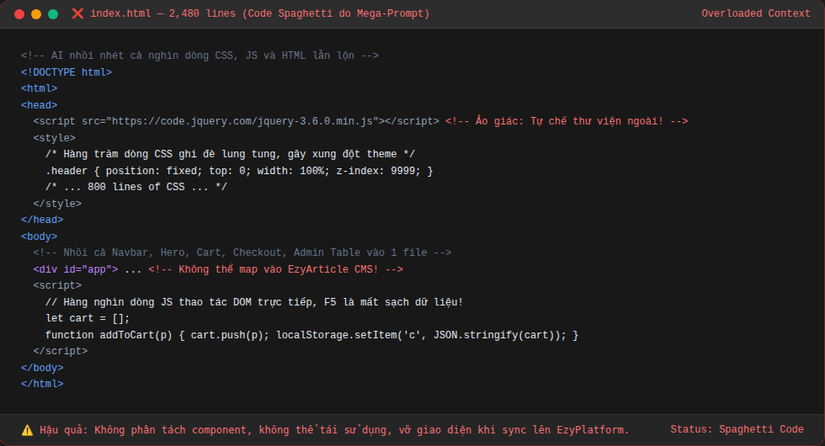Click the title 'index.html — 2,480 lines'
This screenshot has height=446, width=825.
tap(163, 14)
